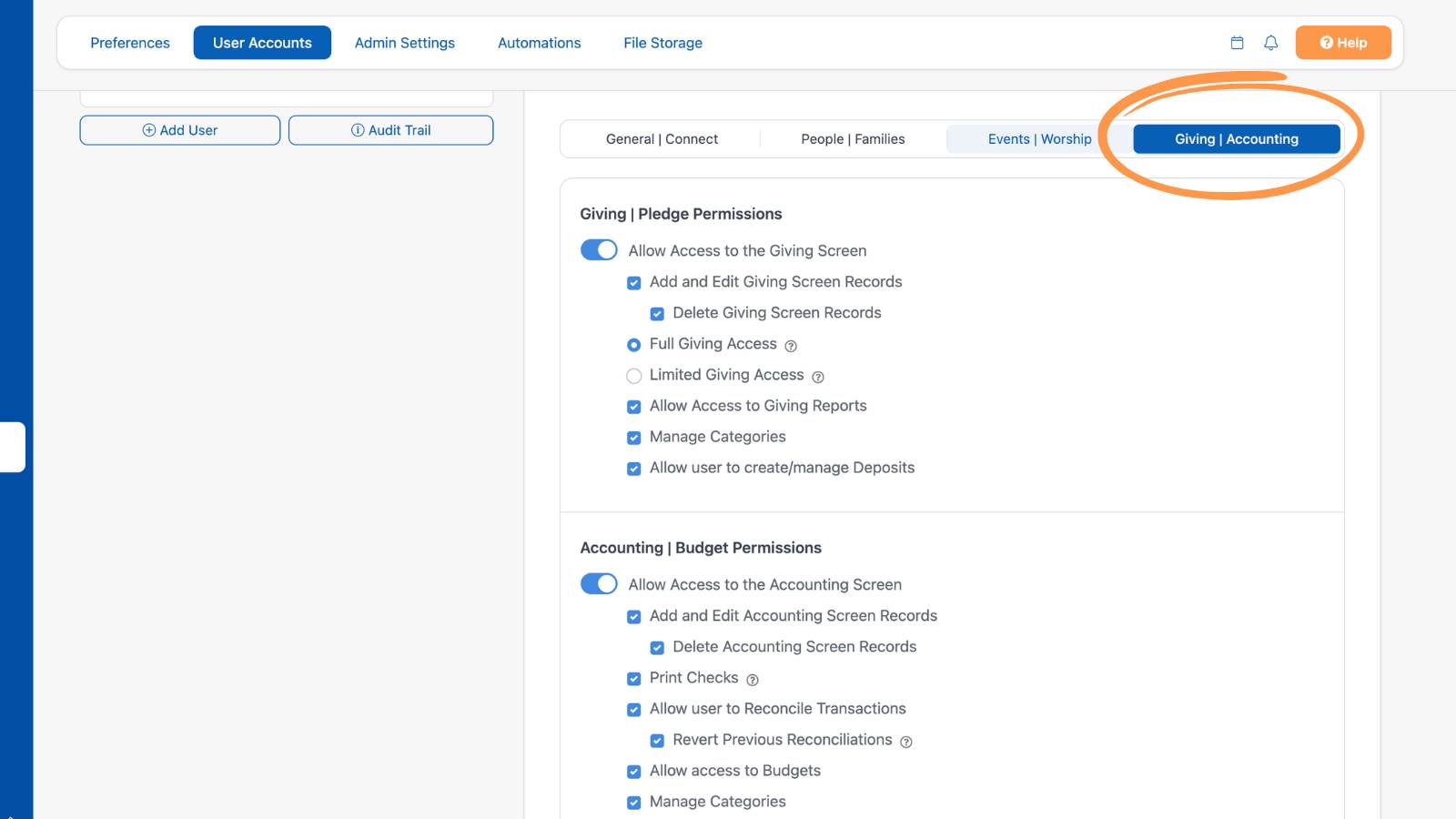This screenshot has width=1456, height=819.
Task: Select User Accounts tab
Action: tap(262, 43)
